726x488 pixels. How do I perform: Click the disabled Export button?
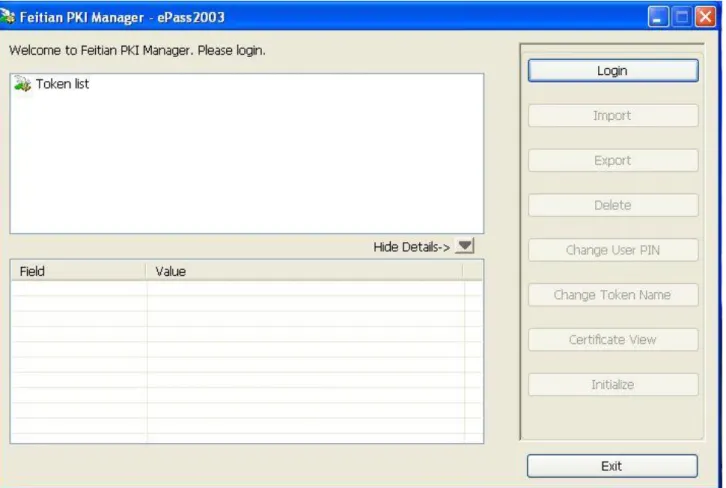coord(613,160)
